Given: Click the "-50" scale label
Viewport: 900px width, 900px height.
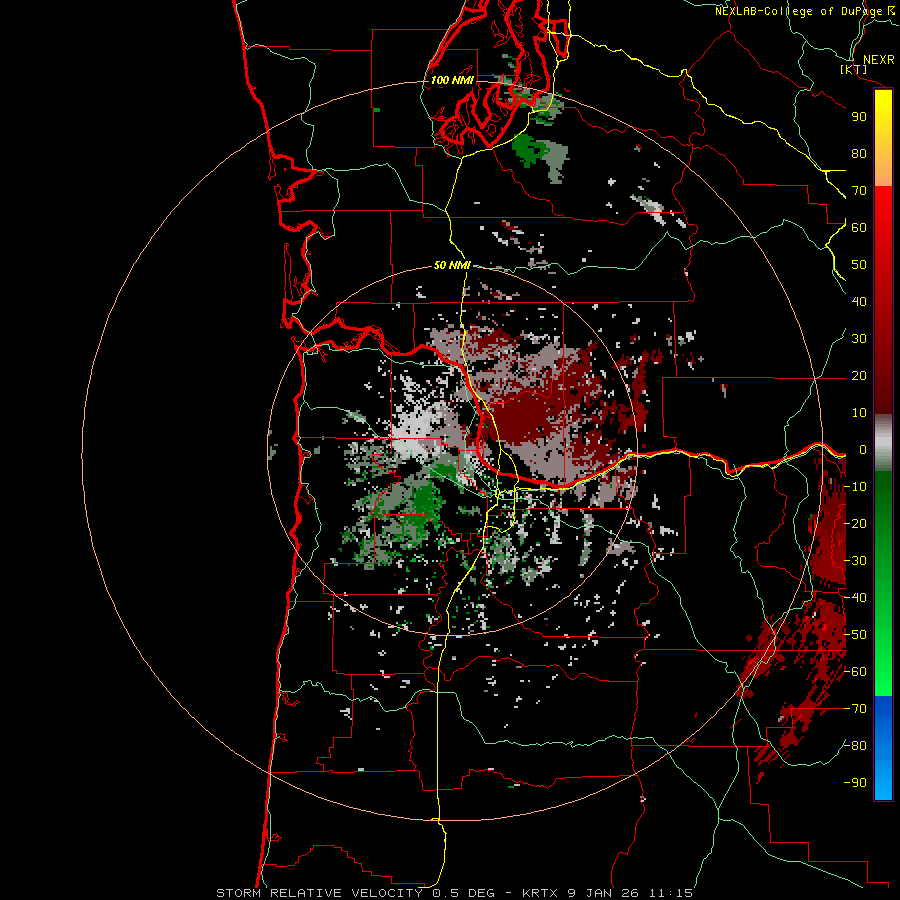Looking at the screenshot, I should (855, 635).
